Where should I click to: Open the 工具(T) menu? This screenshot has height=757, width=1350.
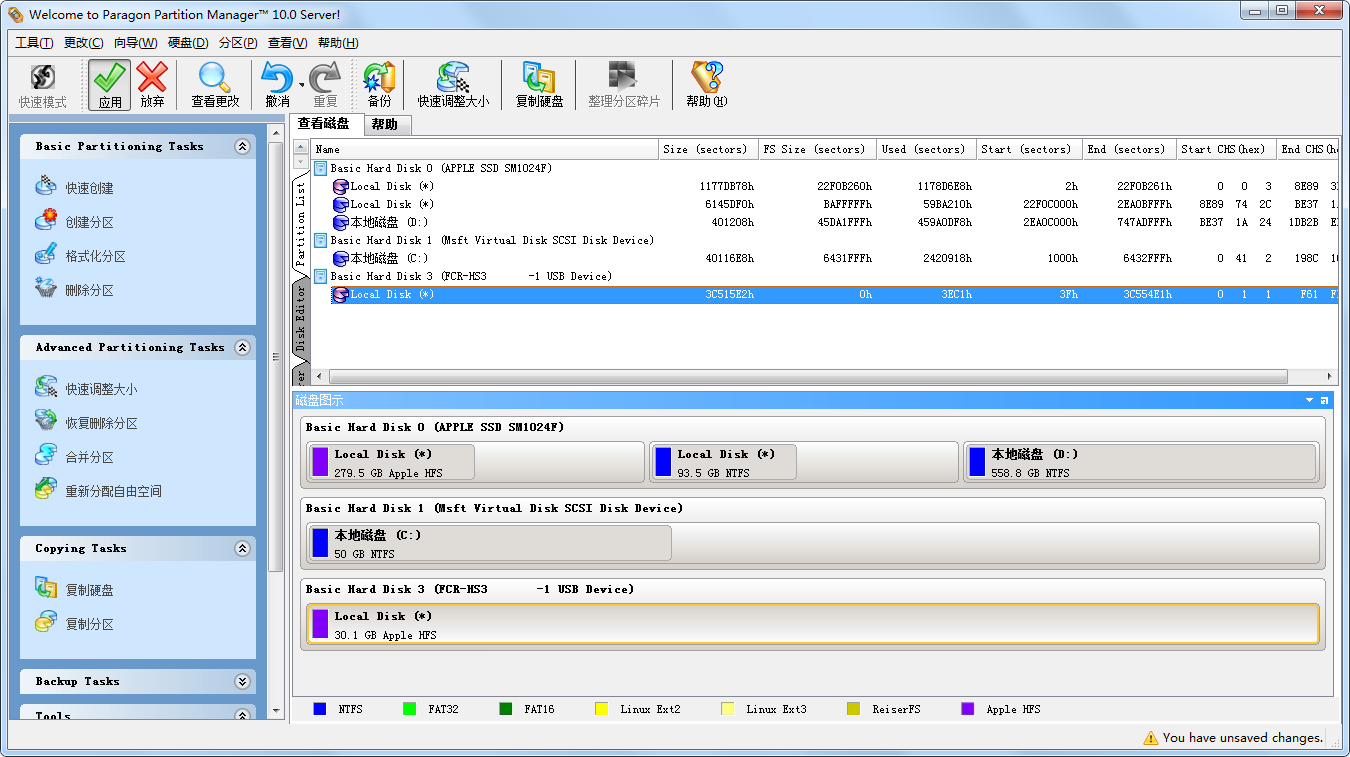pos(34,43)
